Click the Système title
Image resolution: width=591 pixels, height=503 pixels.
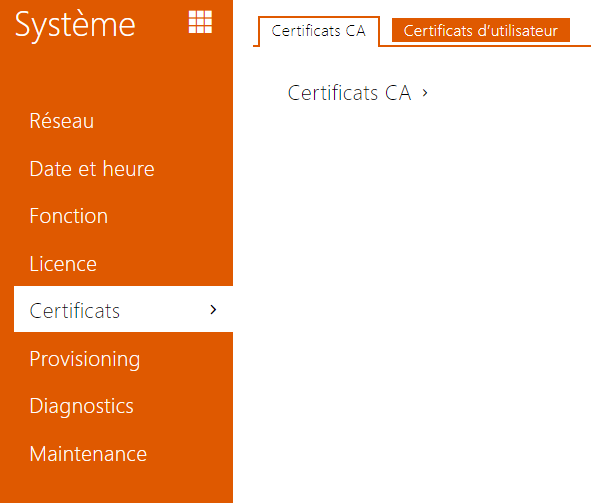[x=75, y=24]
